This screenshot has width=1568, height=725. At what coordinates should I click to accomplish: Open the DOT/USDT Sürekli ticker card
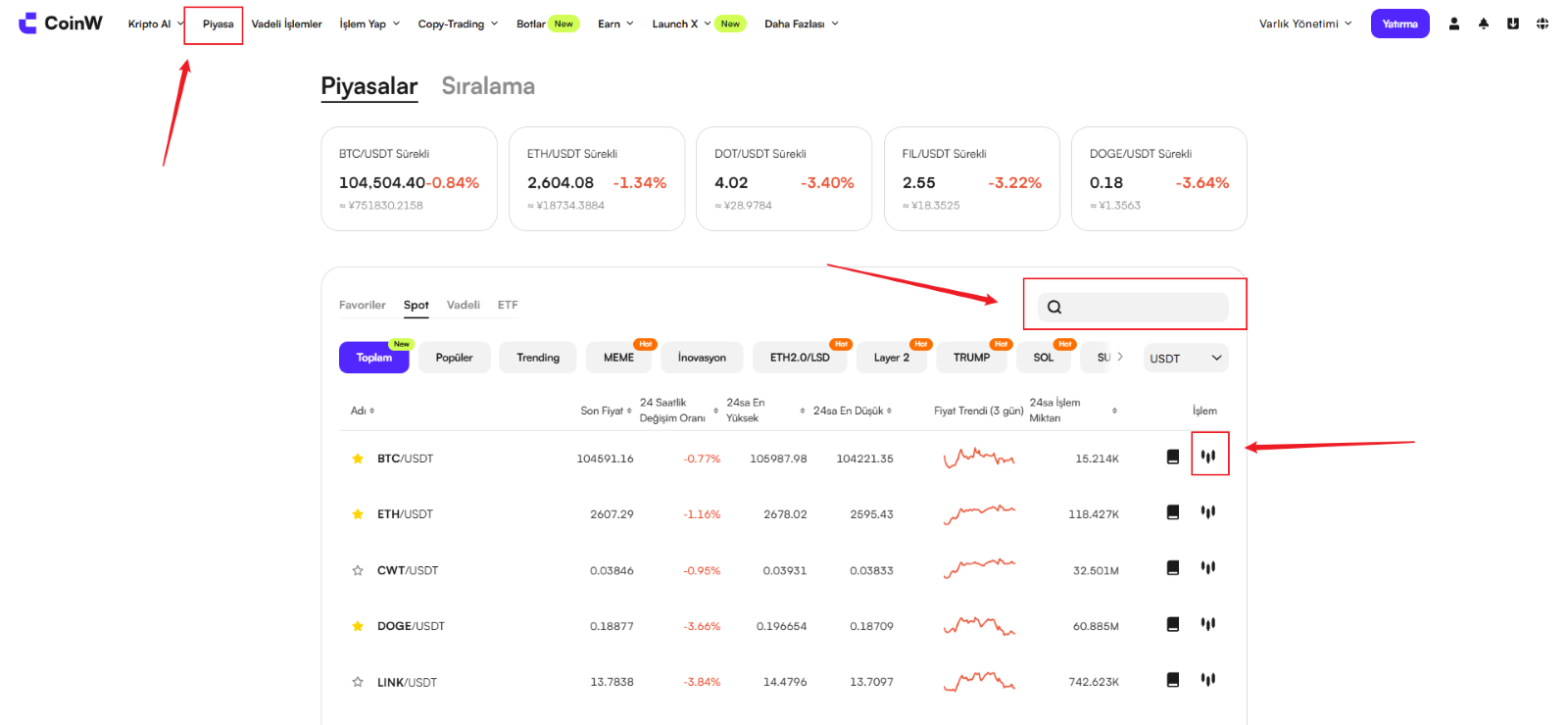point(784,179)
